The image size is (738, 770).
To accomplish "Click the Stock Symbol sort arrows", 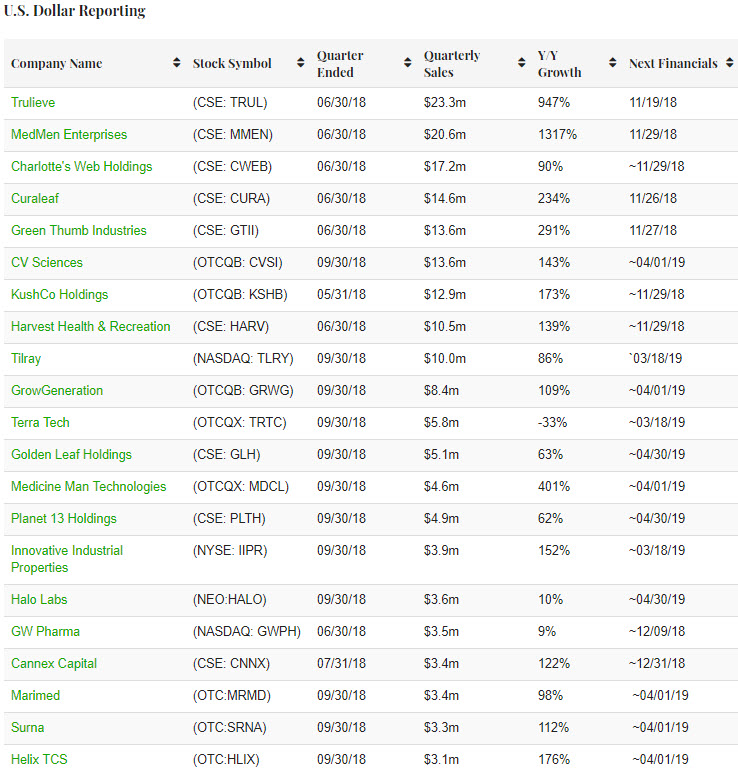I will click(x=301, y=63).
